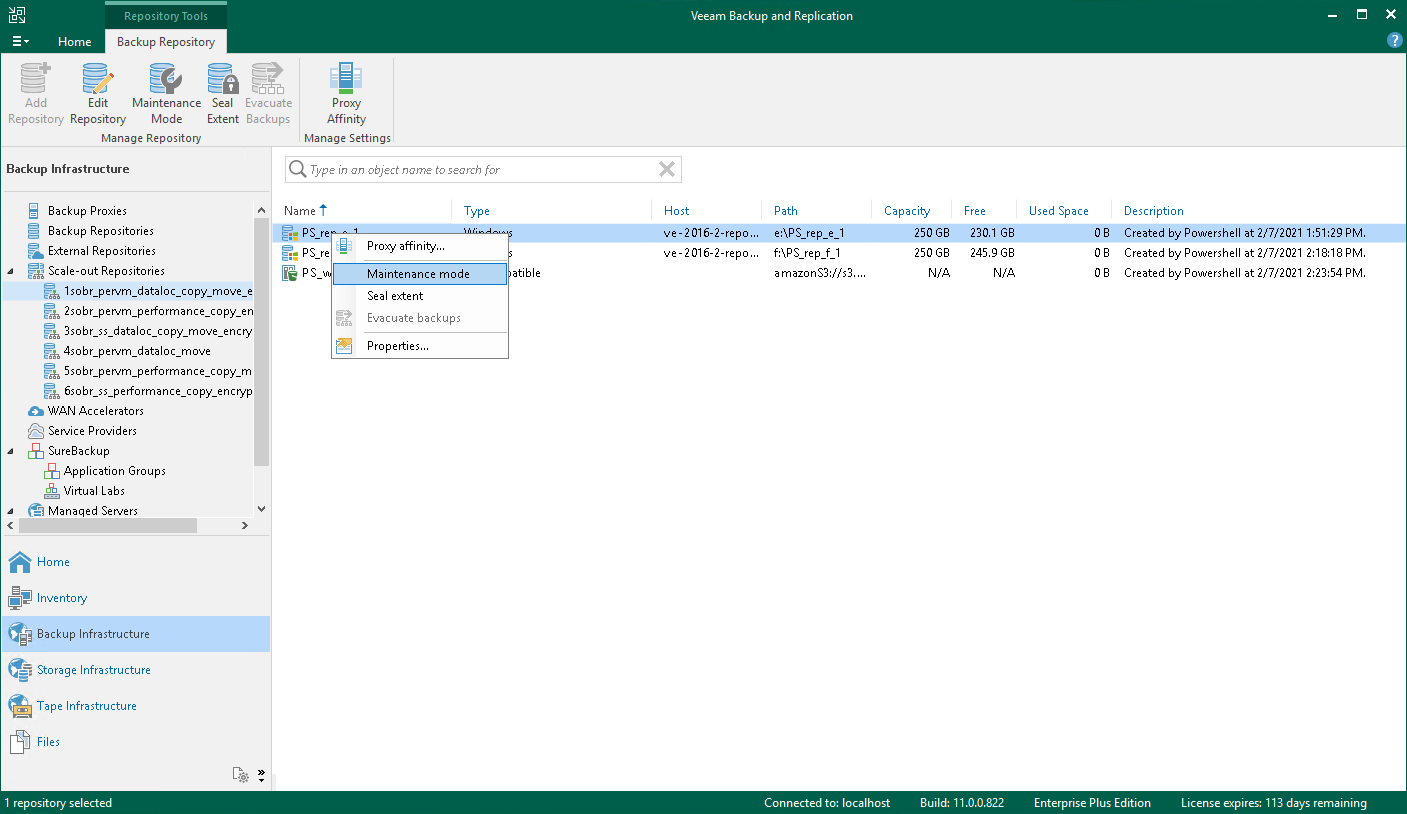Switch to the Home ribbon tab
The width and height of the screenshot is (1407, 814).
tap(75, 42)
